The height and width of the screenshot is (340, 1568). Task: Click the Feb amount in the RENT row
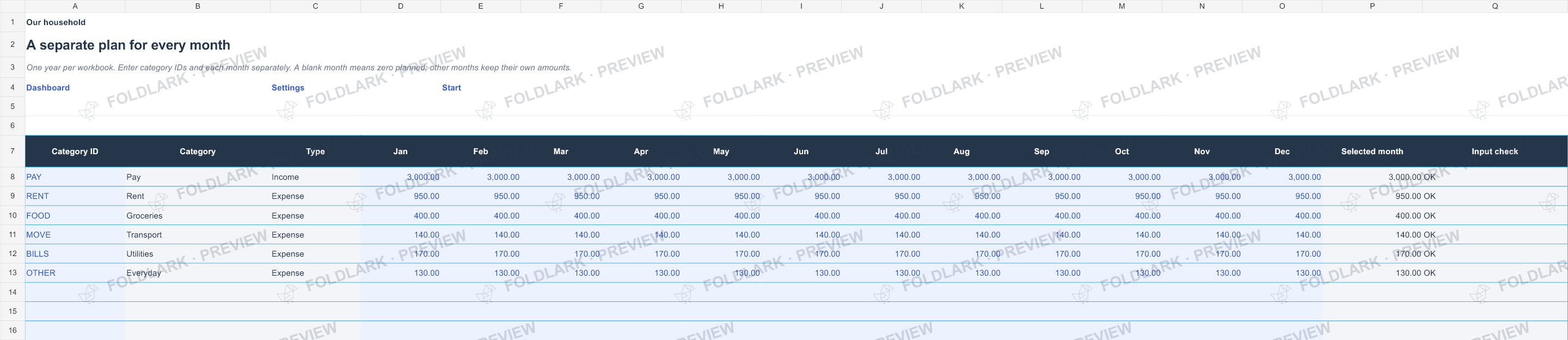[x=481, y=196]
